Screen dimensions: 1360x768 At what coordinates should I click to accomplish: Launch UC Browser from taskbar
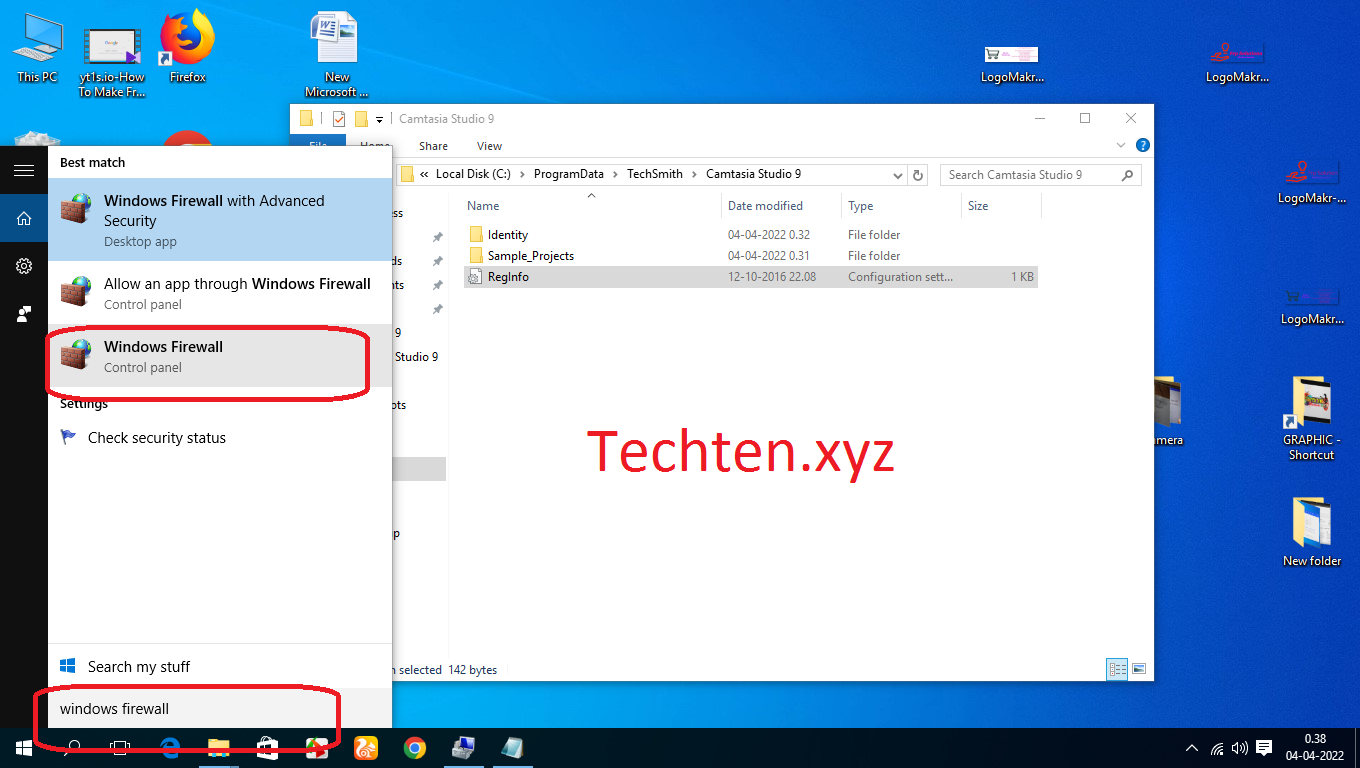click(x=366, y=748)
